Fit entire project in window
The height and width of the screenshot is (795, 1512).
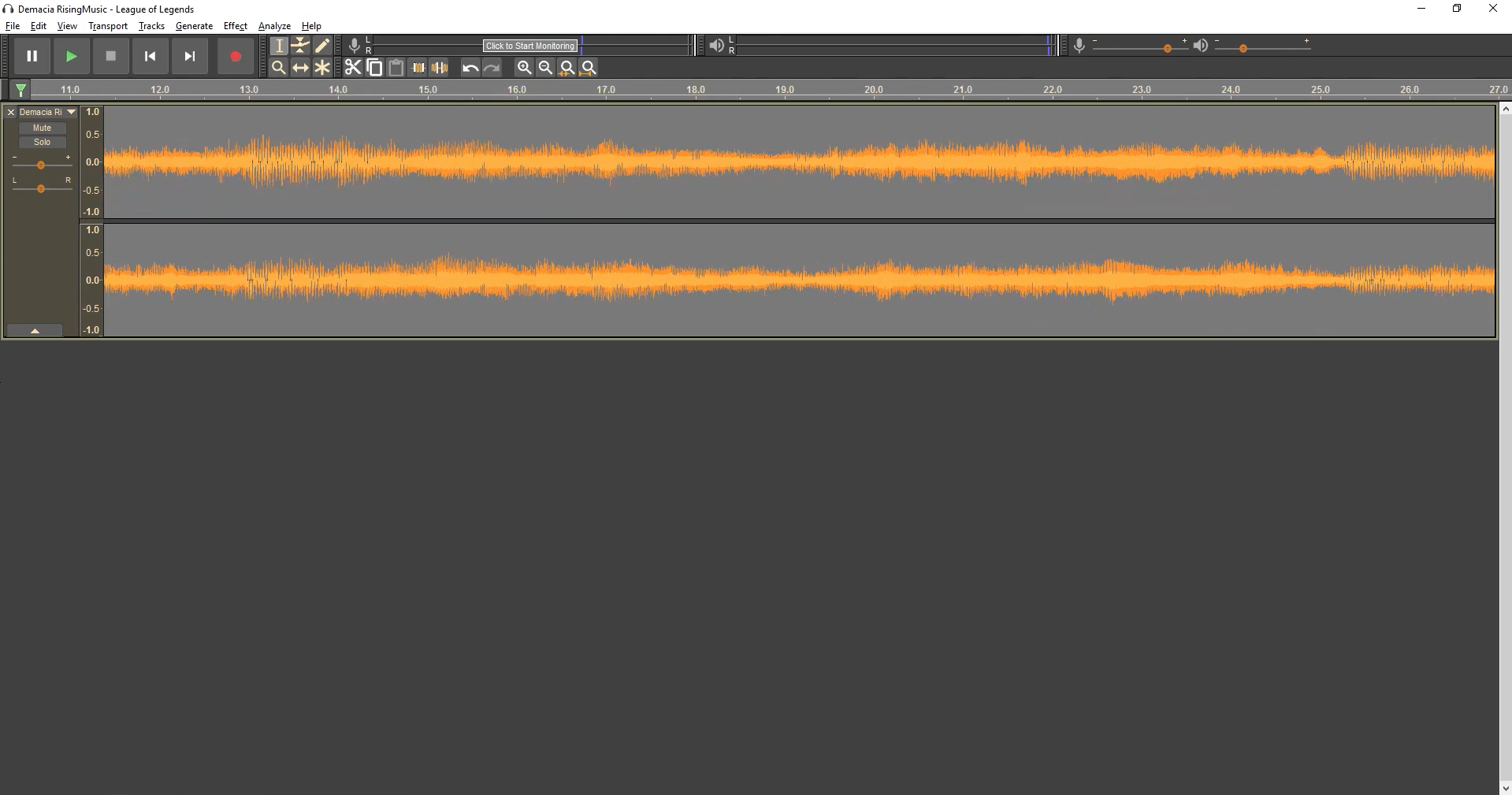coord(589,68)
